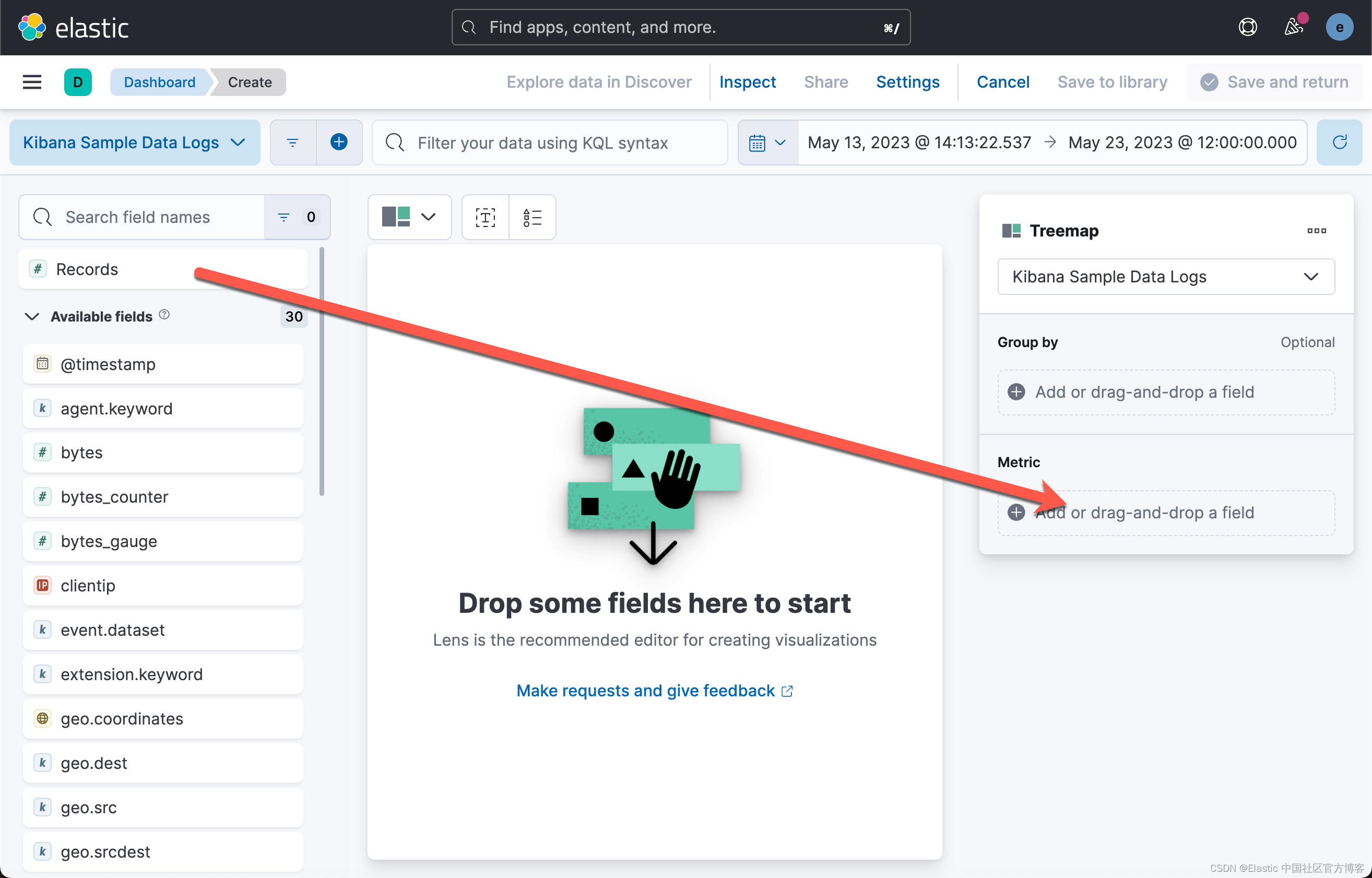Focus the KQL filter query input
The height and width of the screenshot is (878, 1372).
click(x=550, y=143)
